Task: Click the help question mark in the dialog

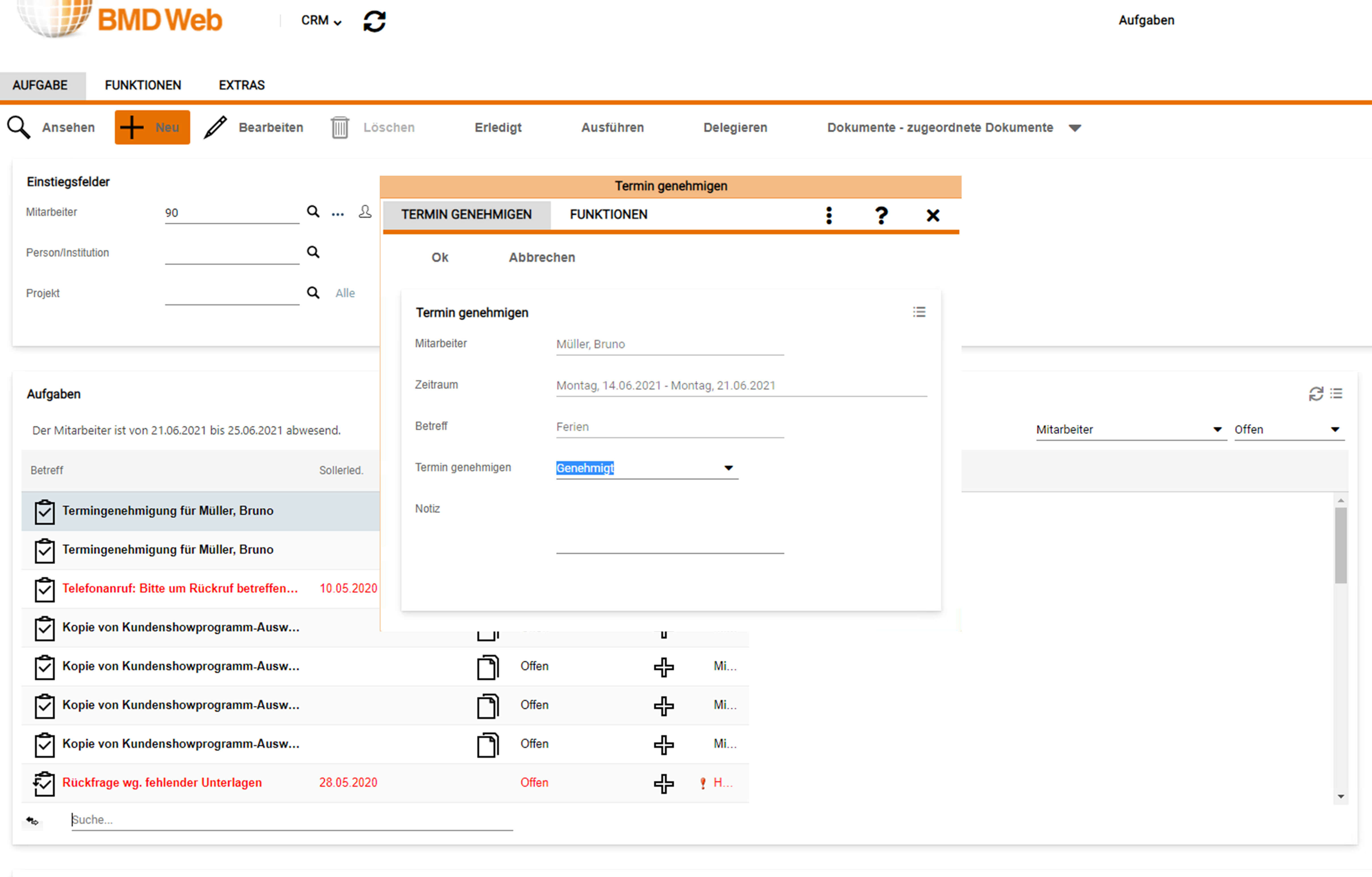Action: [881, 215]
